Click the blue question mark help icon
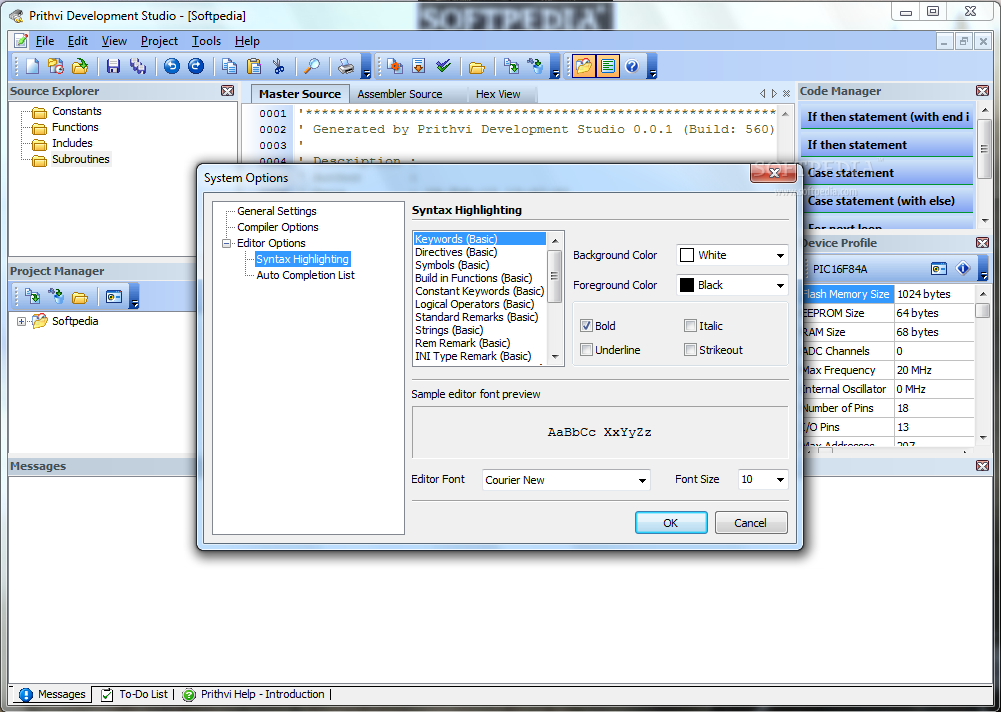The height and width of the screenshot is (712, 1001). pyautogui.click(x=632, y=66)
